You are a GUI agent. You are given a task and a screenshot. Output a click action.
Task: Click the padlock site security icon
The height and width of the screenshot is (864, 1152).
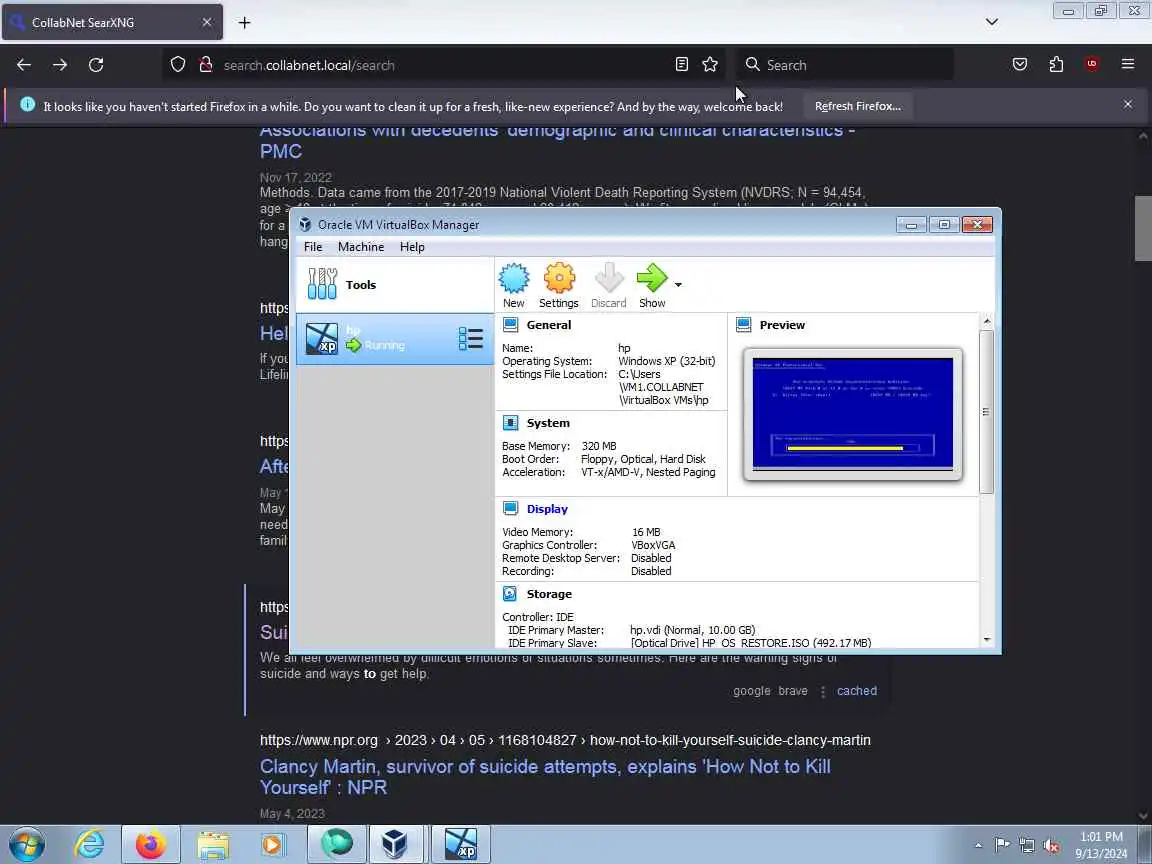pos(206,65)
